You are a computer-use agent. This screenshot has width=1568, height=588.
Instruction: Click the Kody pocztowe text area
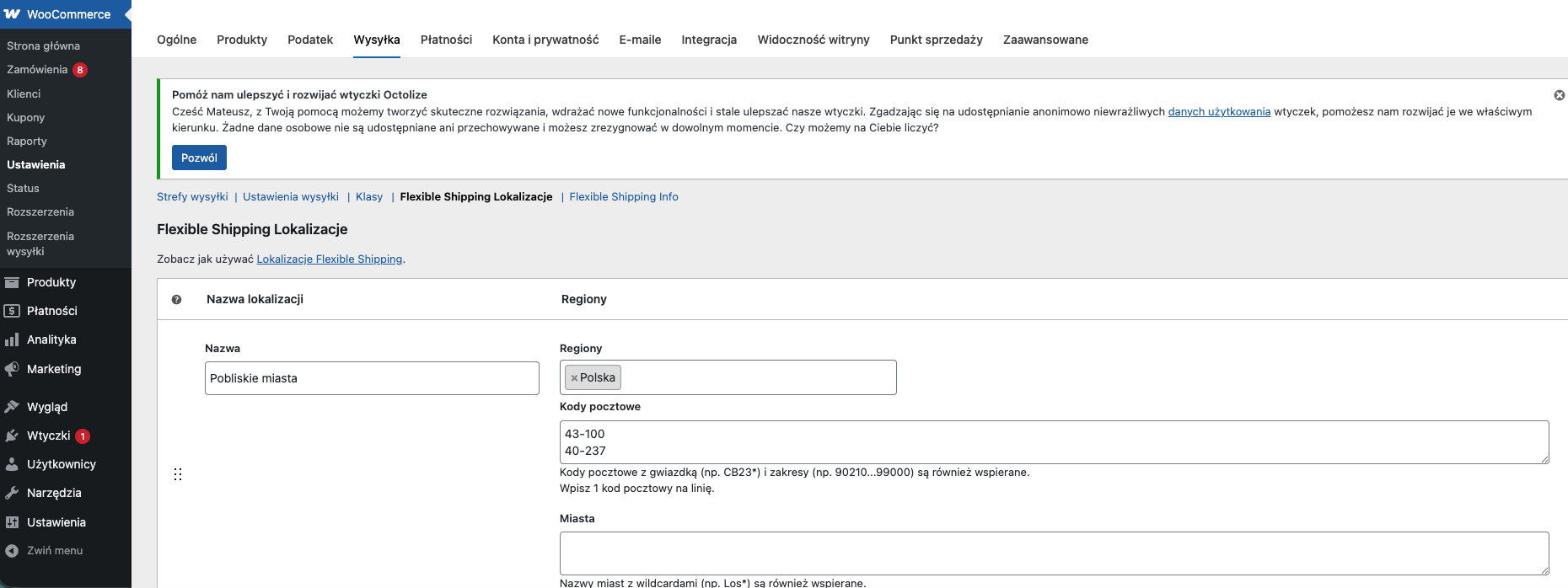1054,442
